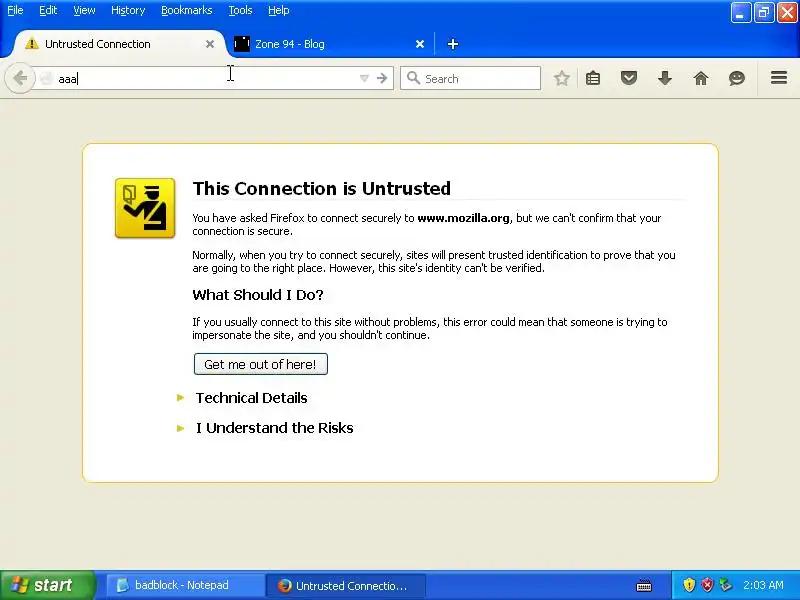
Task: Open the URL history dropdown arrow
Action: (x=364, y=78)
